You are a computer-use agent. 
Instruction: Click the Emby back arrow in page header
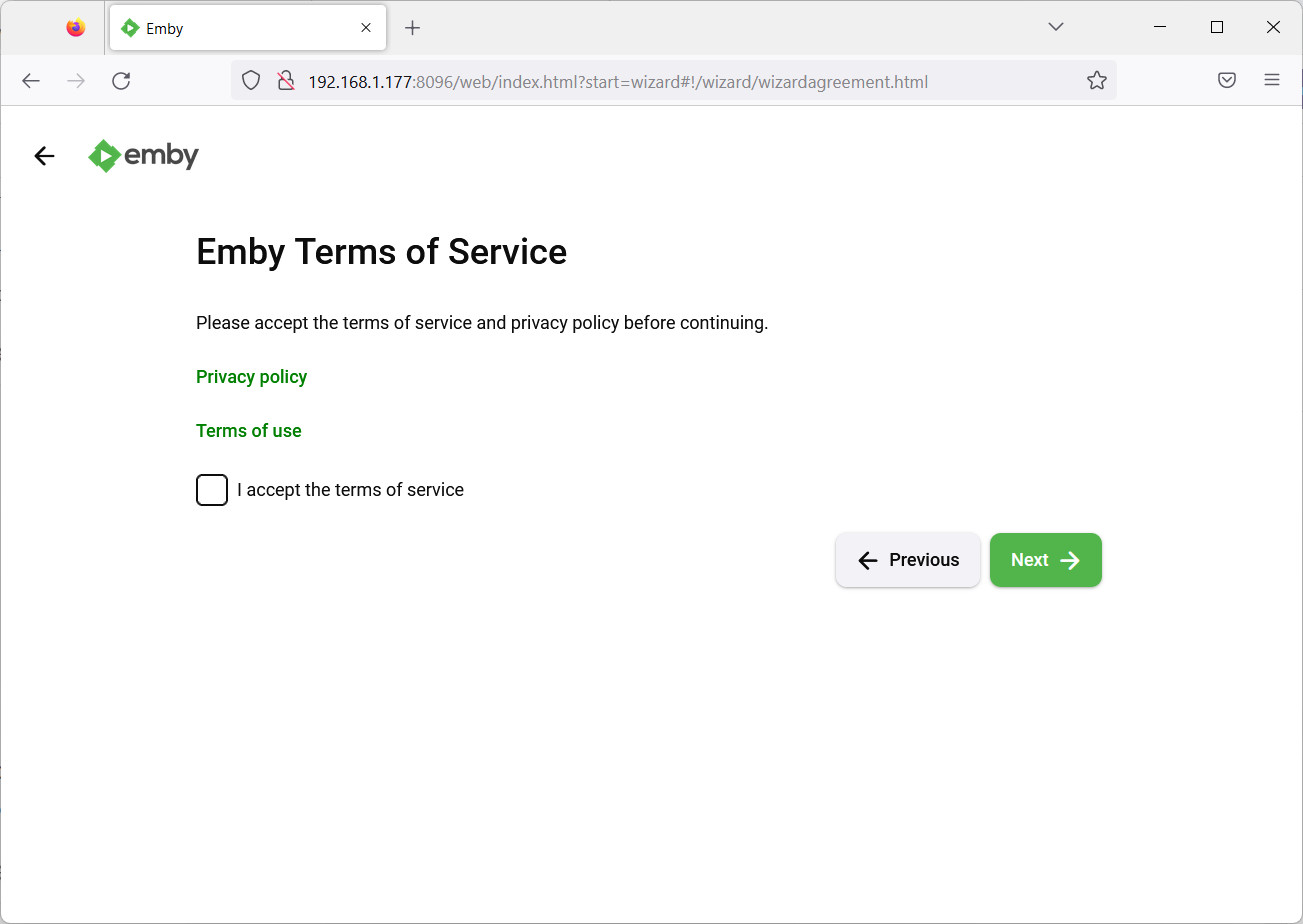(x=44, y=156)
